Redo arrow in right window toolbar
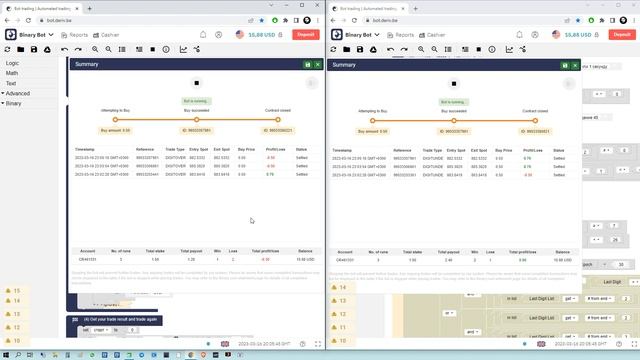 click(x=404, y=49)
